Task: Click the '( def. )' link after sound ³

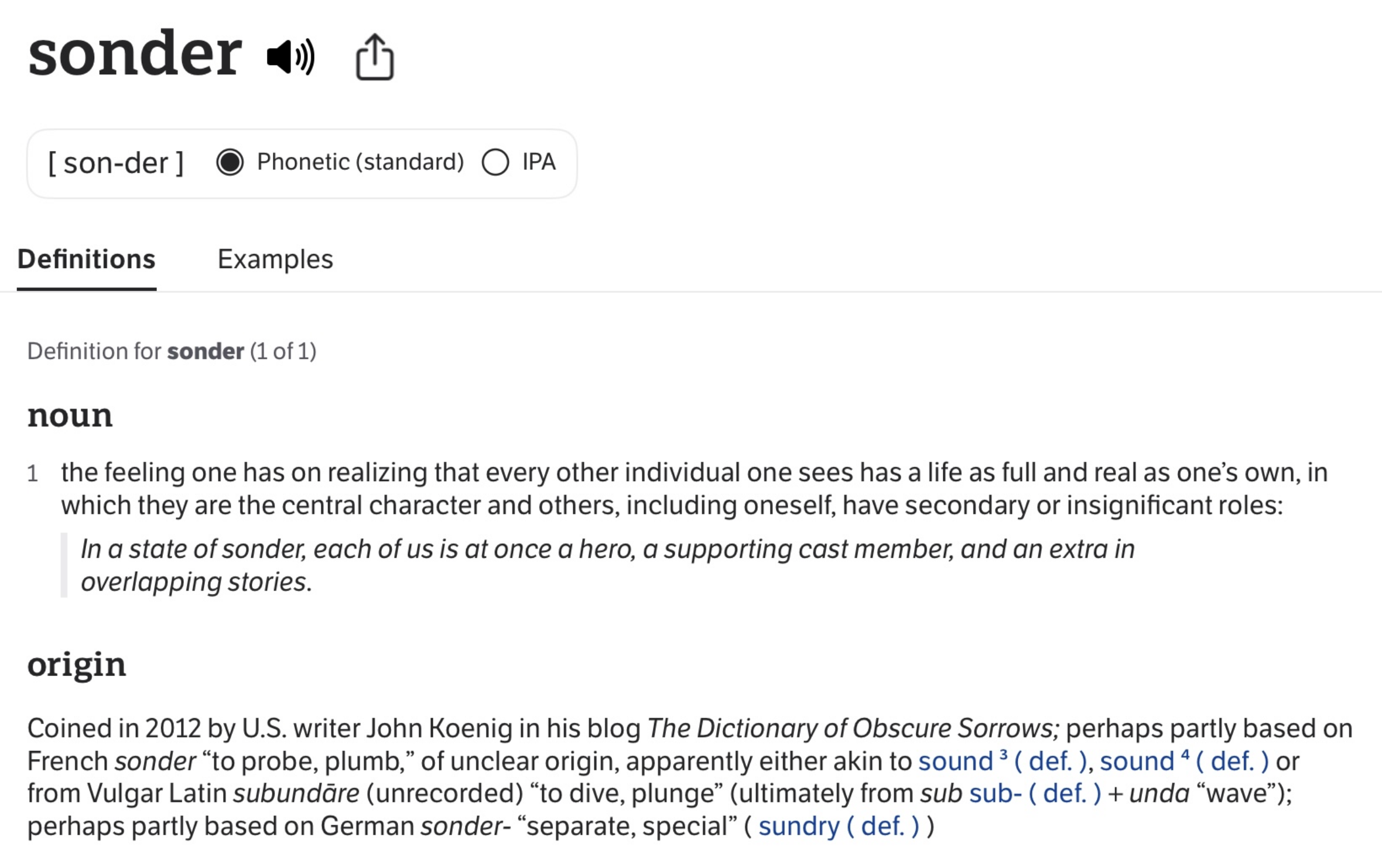Action: pyautogui.click(x=1050, y=761)
